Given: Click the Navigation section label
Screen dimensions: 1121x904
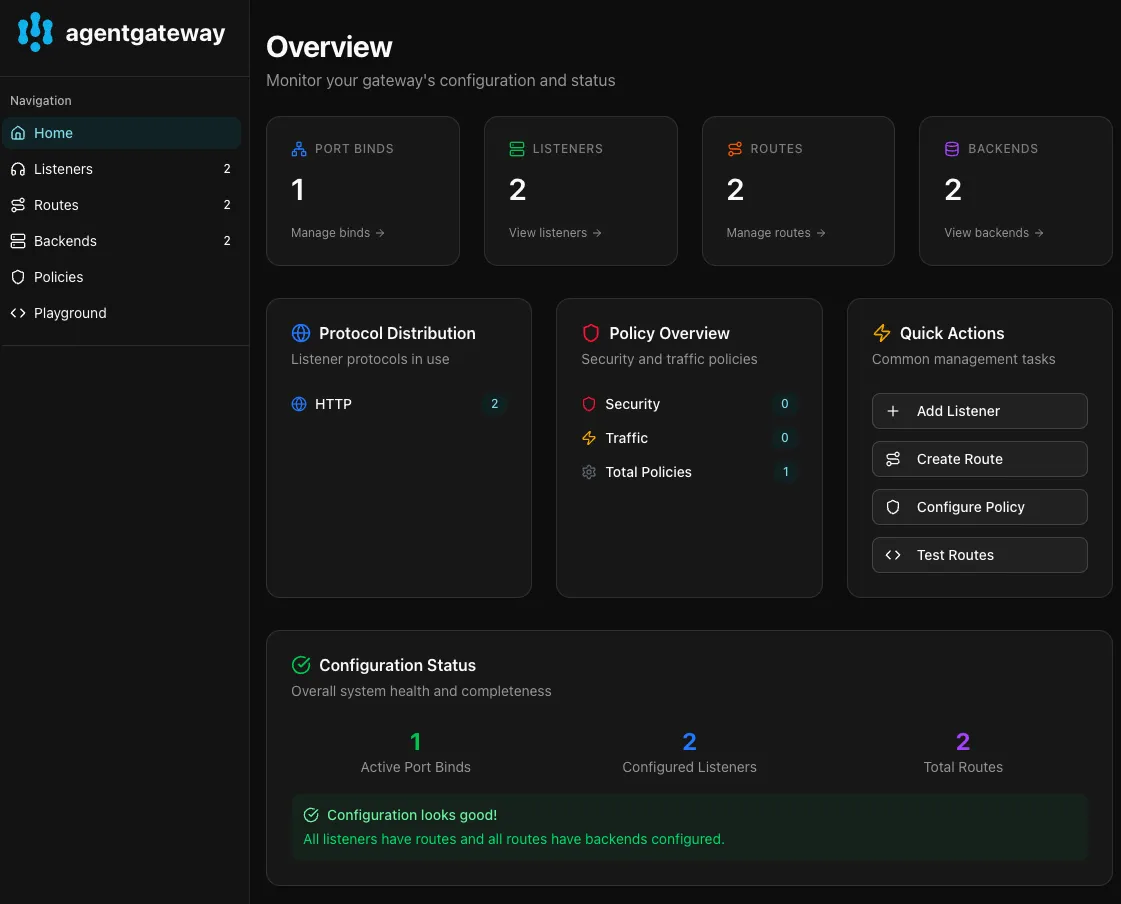Looking at the screenshot, I should (x=41, y=101).
